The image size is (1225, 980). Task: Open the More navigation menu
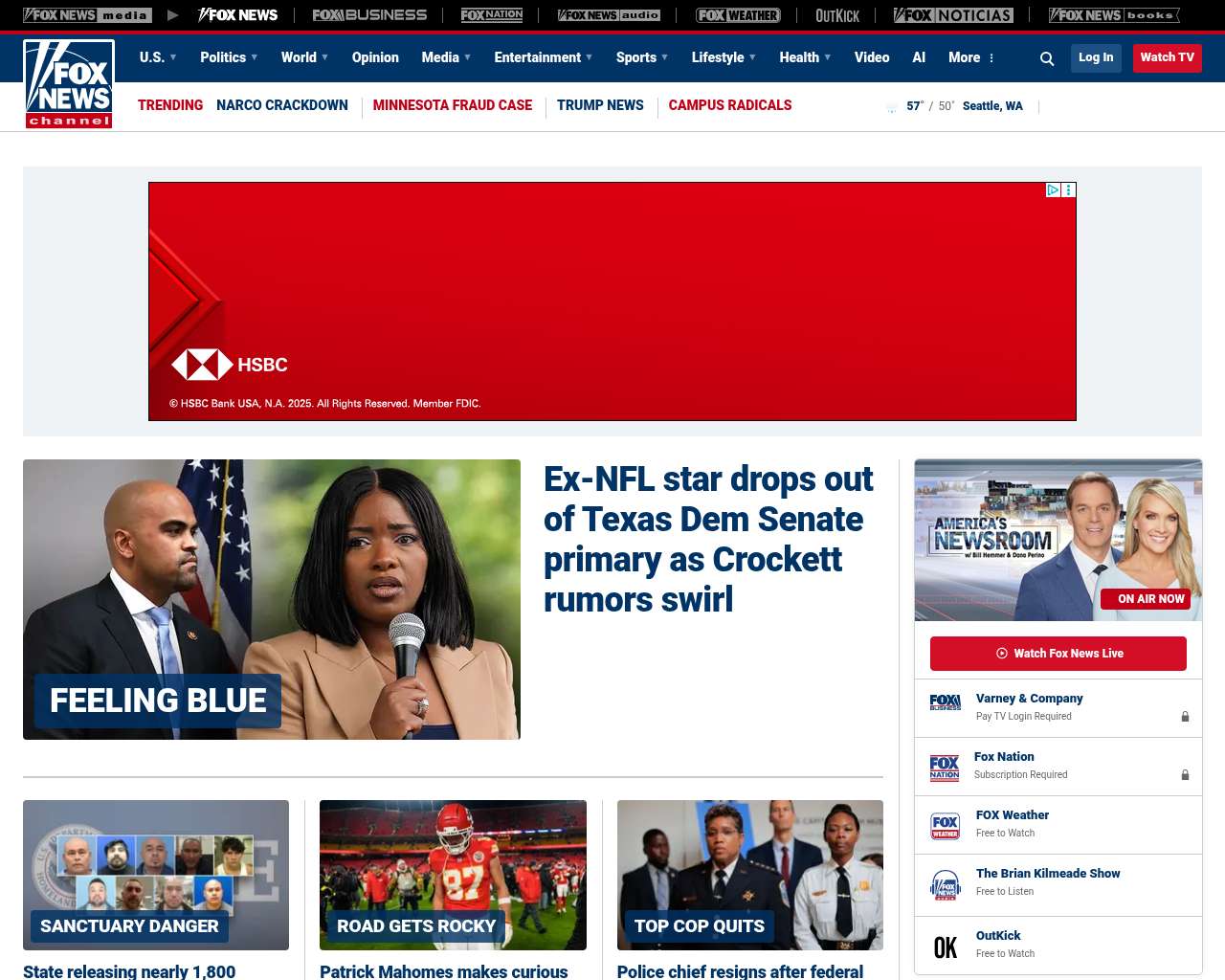click(965, 57)
